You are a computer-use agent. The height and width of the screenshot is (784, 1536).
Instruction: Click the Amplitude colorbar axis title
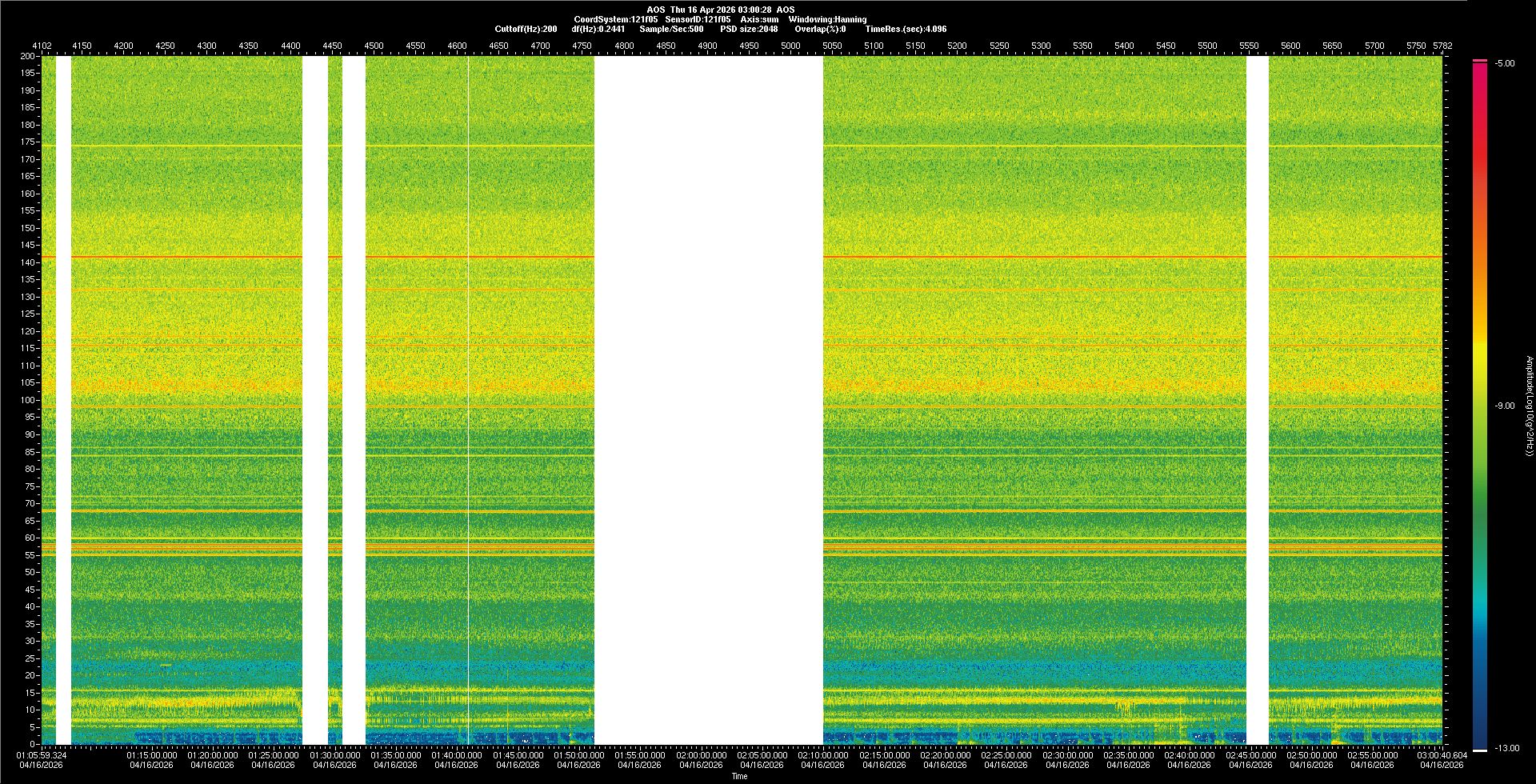click(x=1528, y=406)
